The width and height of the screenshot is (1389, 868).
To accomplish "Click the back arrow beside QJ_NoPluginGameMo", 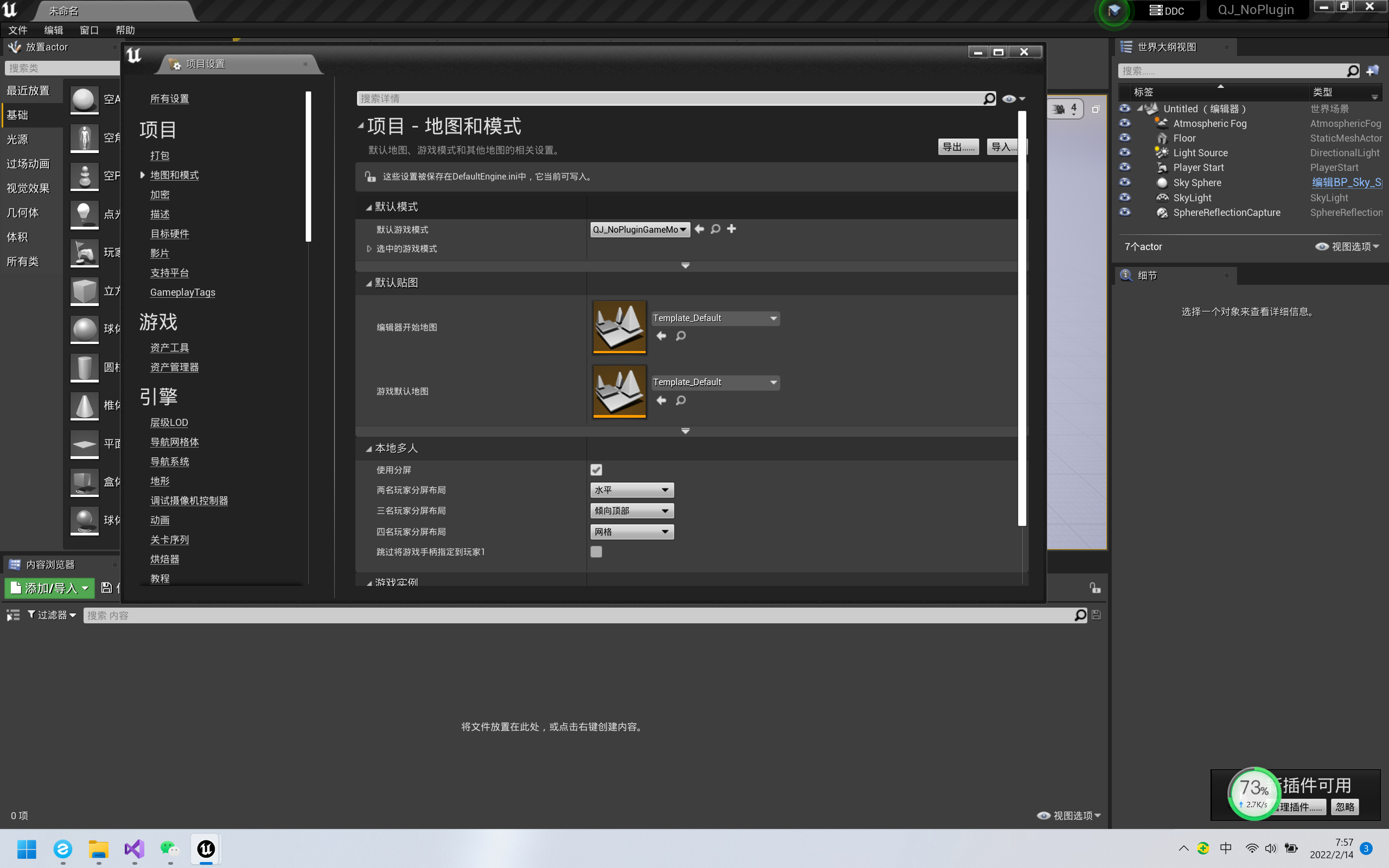I will 698,229.
